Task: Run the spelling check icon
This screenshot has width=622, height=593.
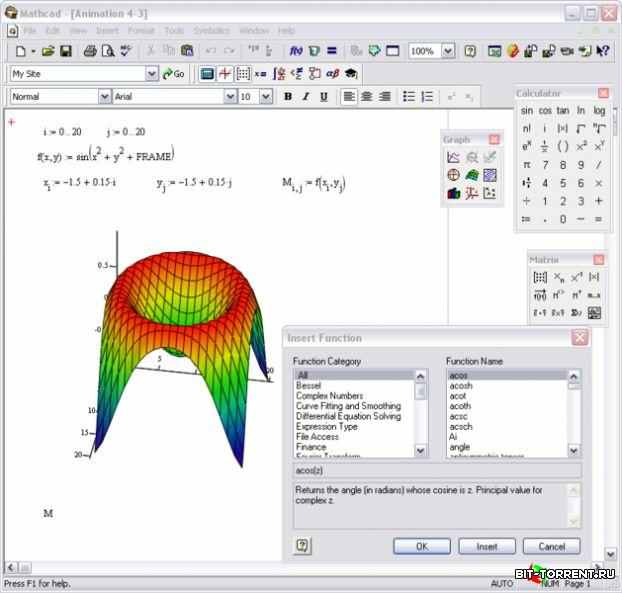Action: click(x=126, y=51)
